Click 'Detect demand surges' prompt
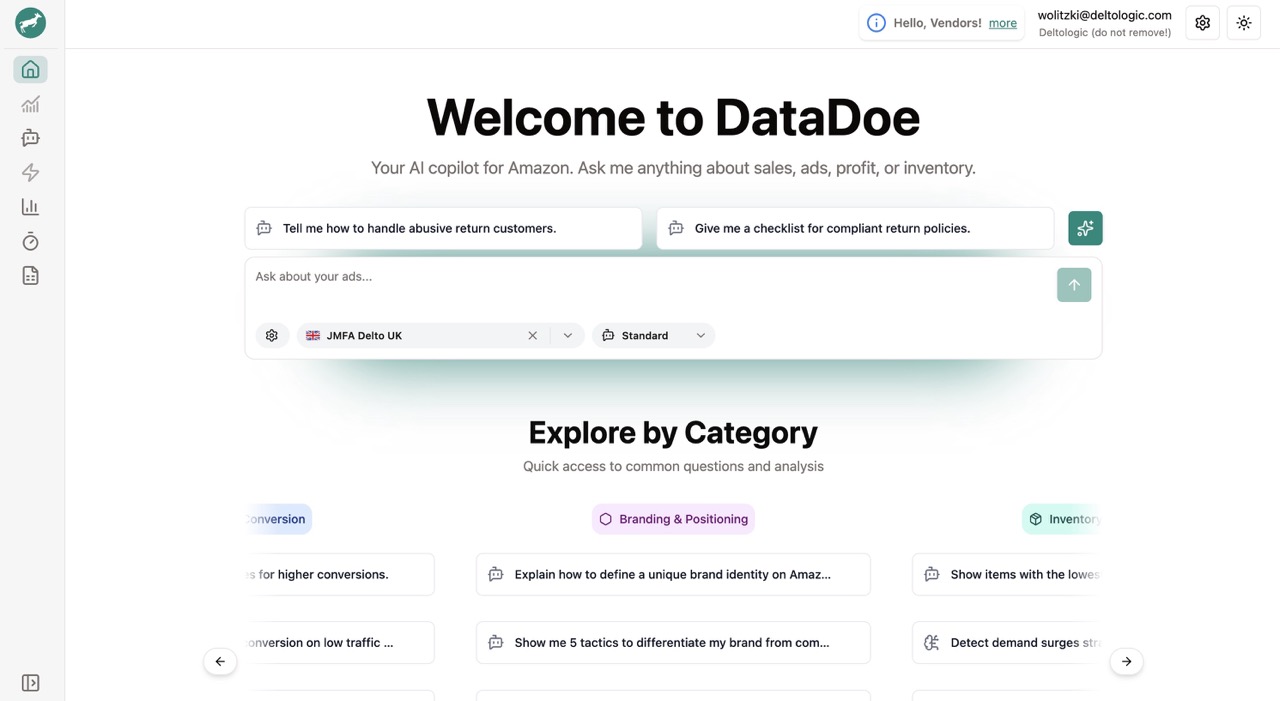 pos(1006,642)
